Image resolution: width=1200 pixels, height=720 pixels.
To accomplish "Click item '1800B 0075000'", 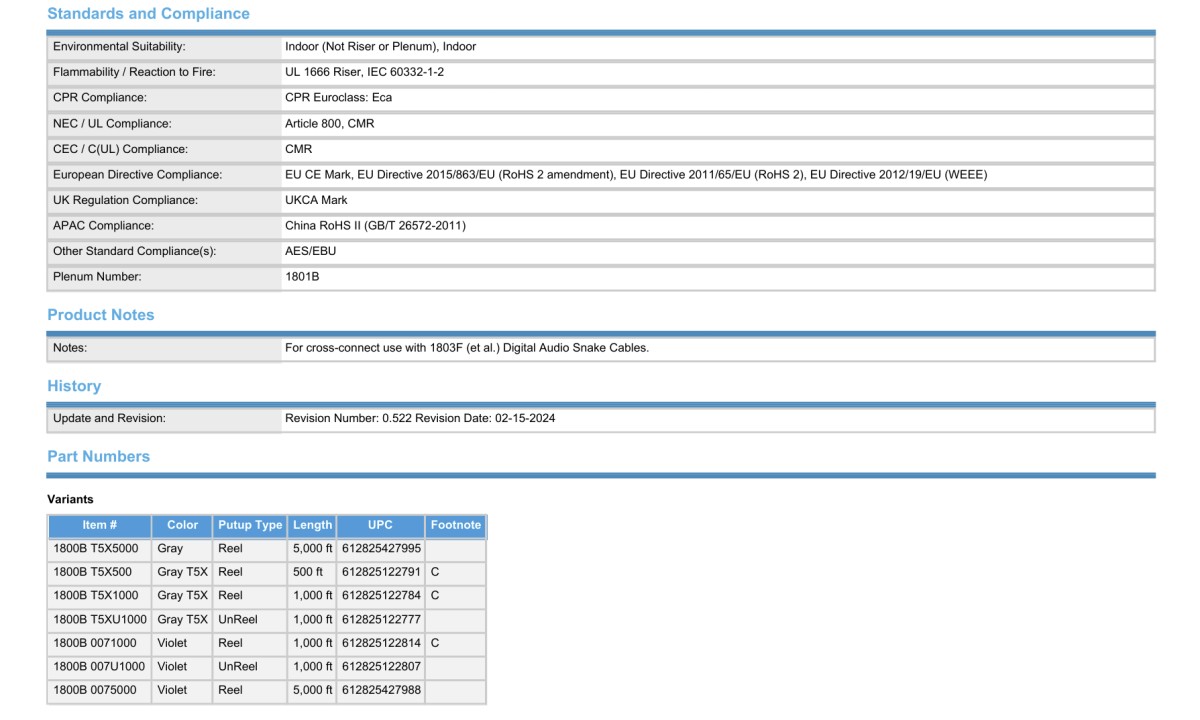I will pos(95,690).
